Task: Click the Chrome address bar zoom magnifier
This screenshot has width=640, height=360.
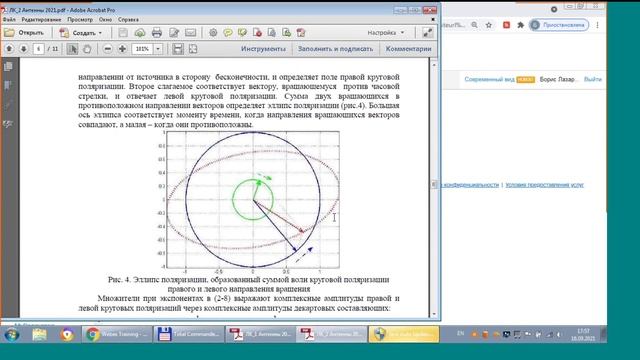Action: click(x=474, y=25)
